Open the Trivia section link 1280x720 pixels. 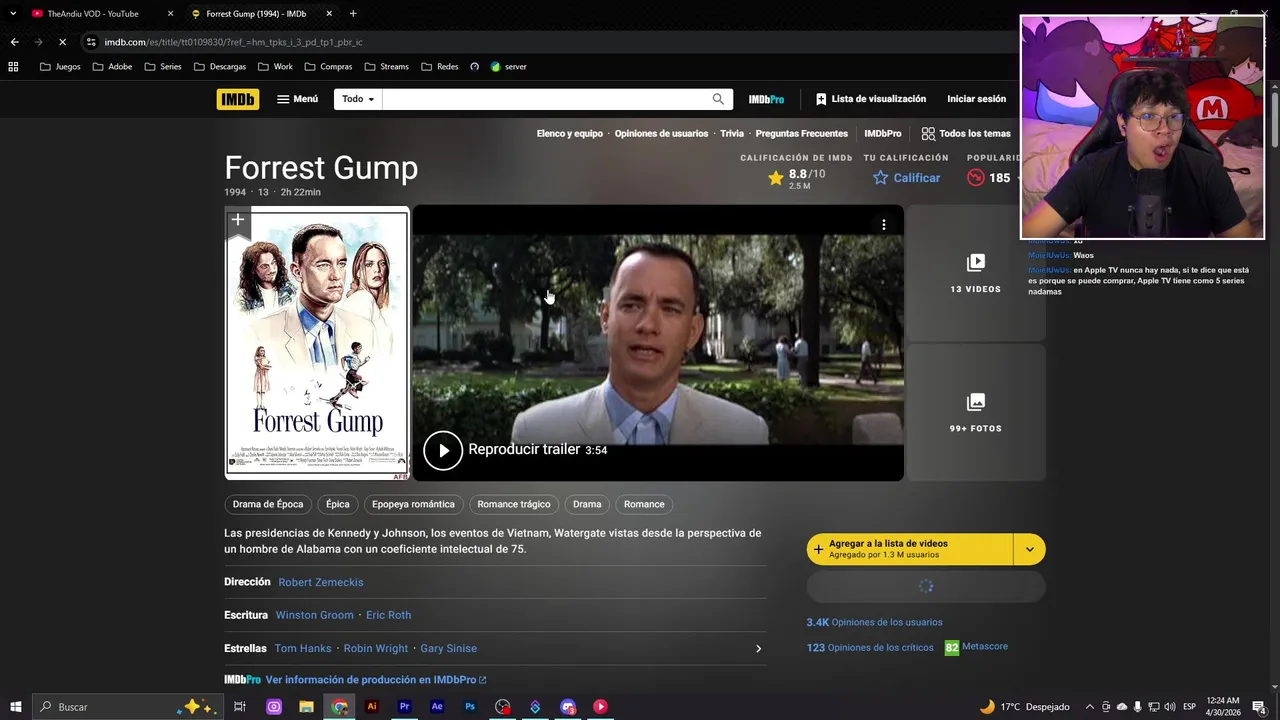click(x=732, y=133)
